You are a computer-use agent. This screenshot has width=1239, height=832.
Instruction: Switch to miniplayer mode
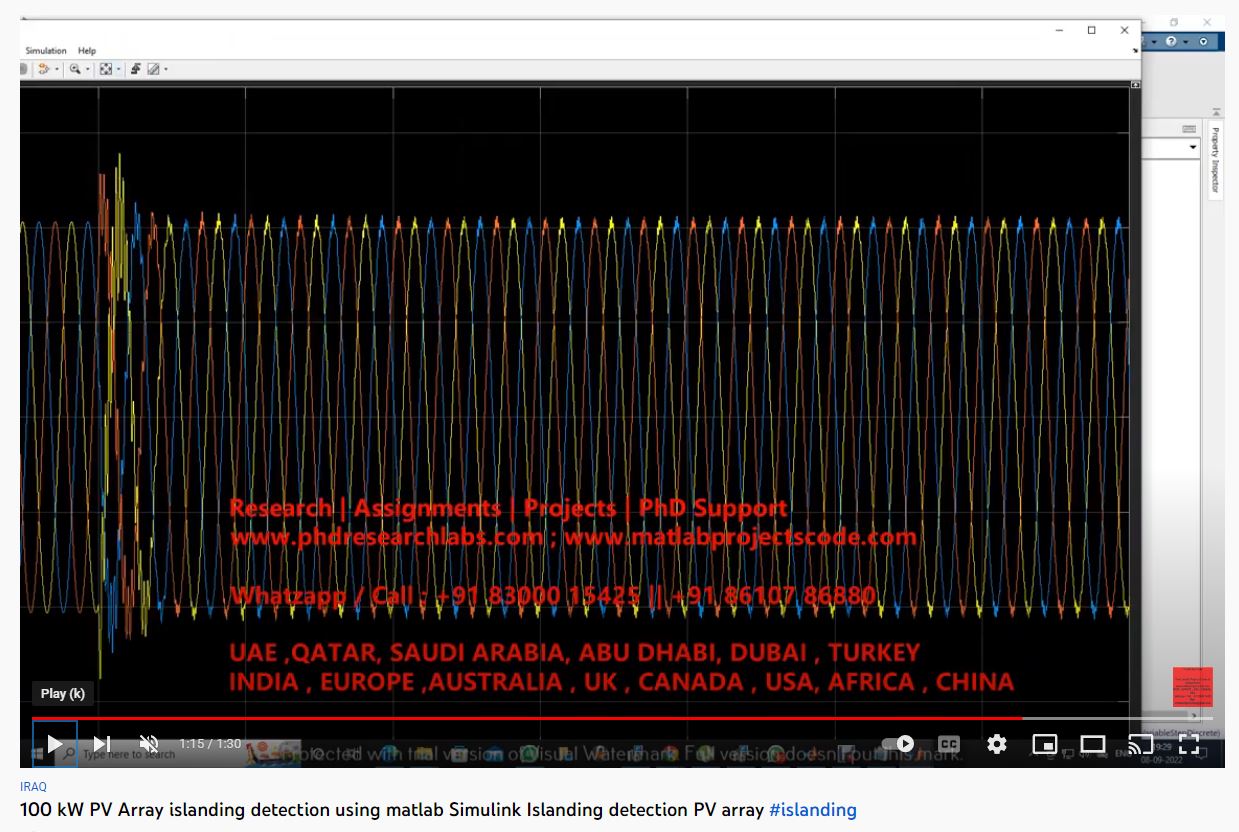point(1044,744)
